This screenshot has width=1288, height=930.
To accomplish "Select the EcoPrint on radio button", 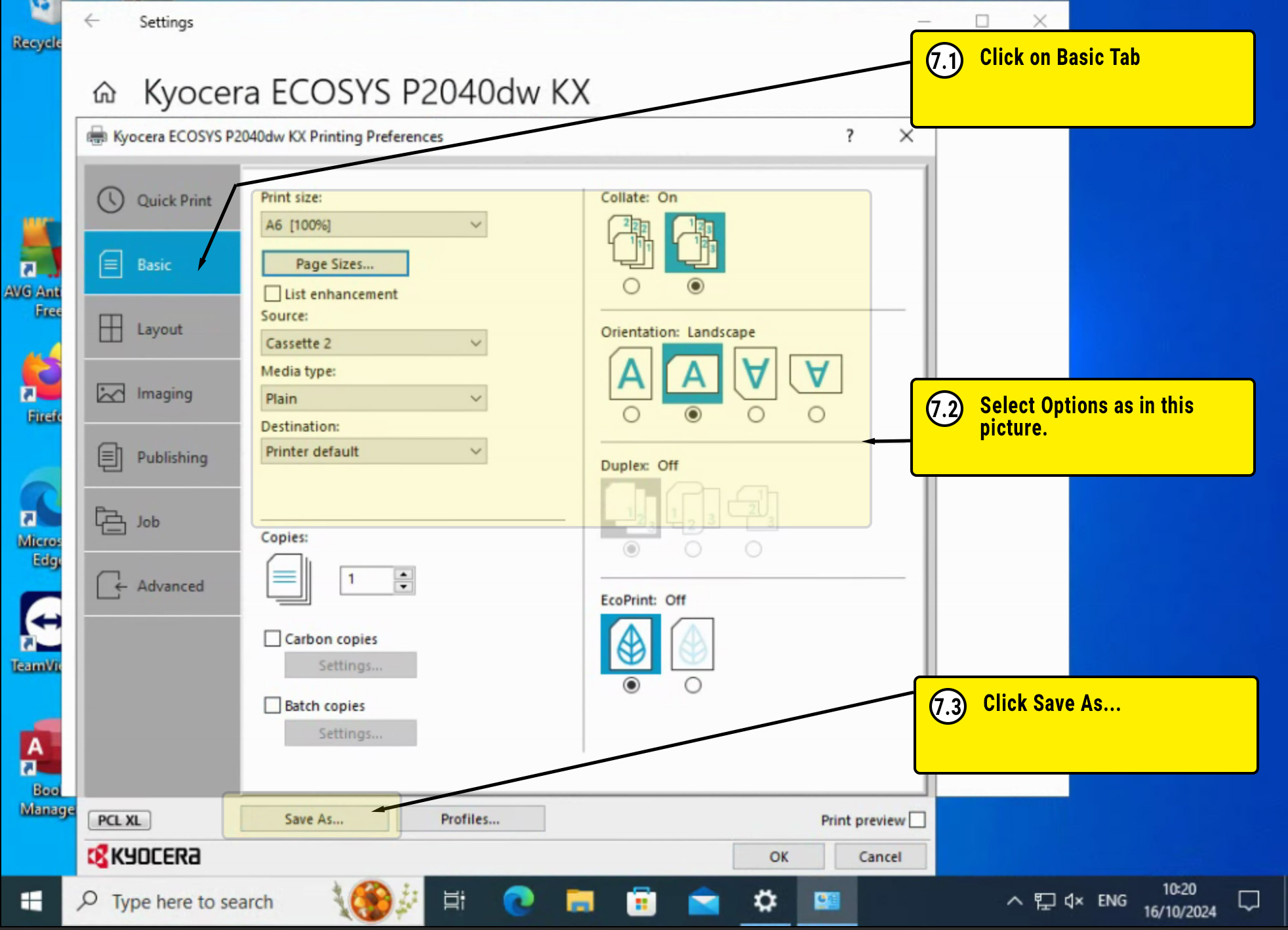I will [x=693, y=685].
